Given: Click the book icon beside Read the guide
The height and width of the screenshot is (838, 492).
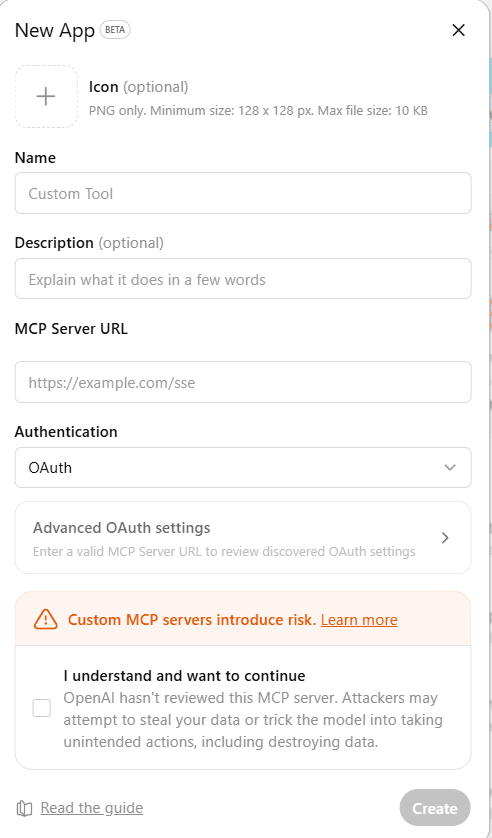Looking at the screenshot, I should point(25,808).
